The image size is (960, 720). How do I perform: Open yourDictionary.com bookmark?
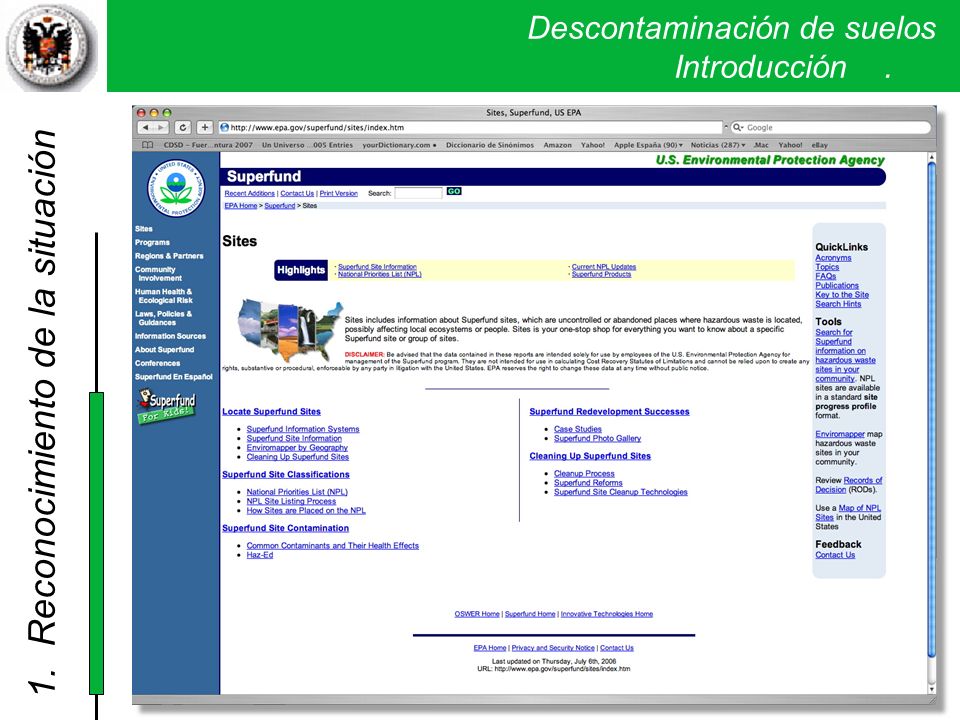tap(399, 145)
